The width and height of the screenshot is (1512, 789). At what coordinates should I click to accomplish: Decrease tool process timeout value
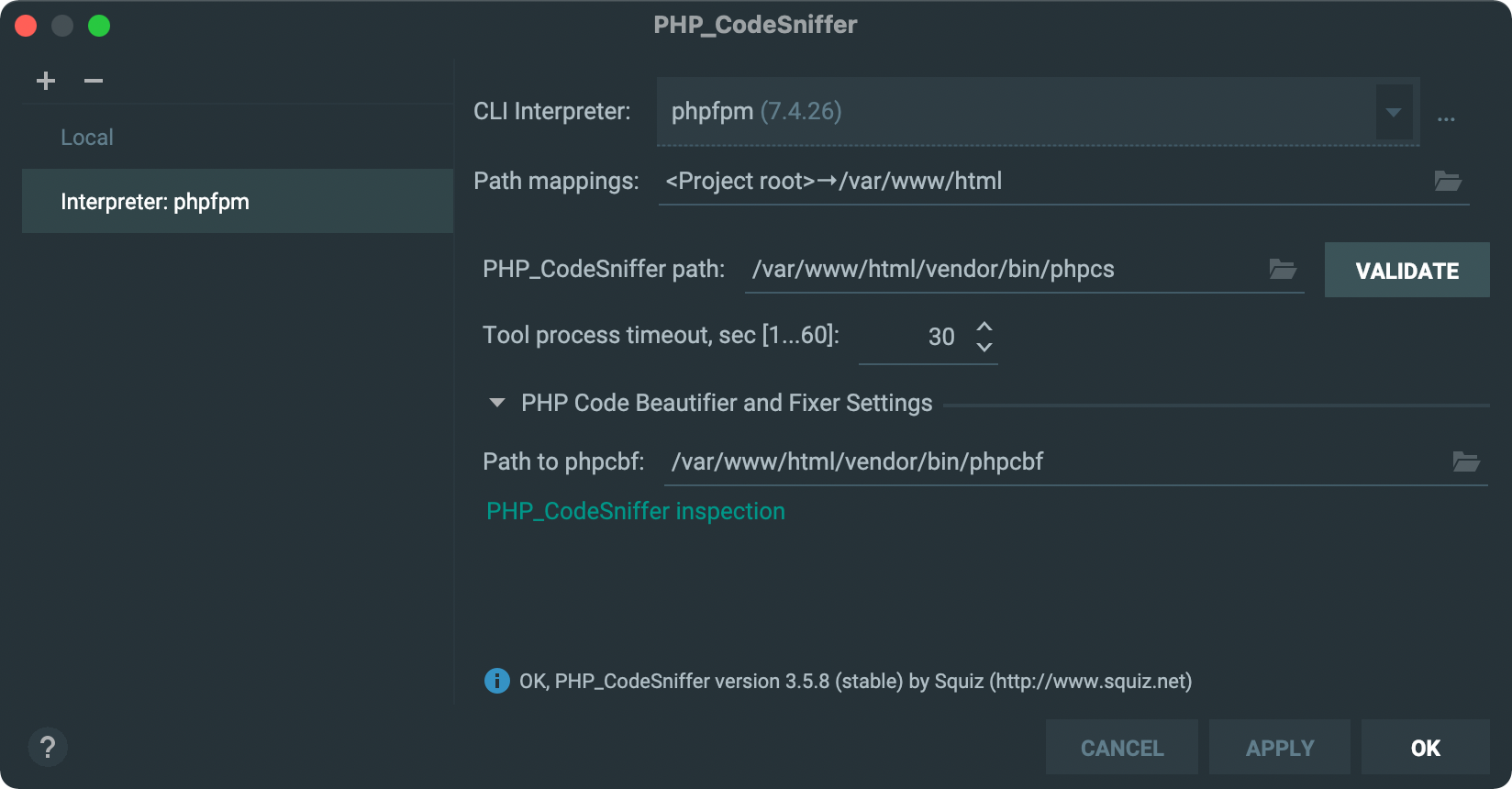coord(984,347)
